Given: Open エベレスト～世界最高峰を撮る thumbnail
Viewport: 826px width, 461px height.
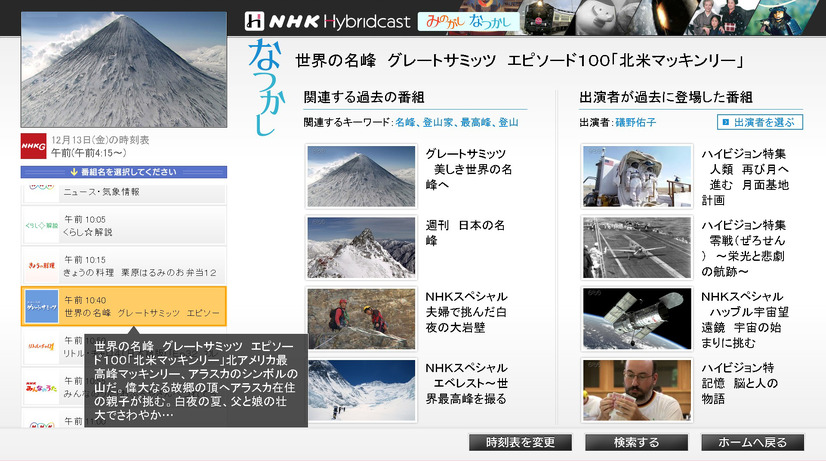Looking at the screenshot, I should pos(361,390).
